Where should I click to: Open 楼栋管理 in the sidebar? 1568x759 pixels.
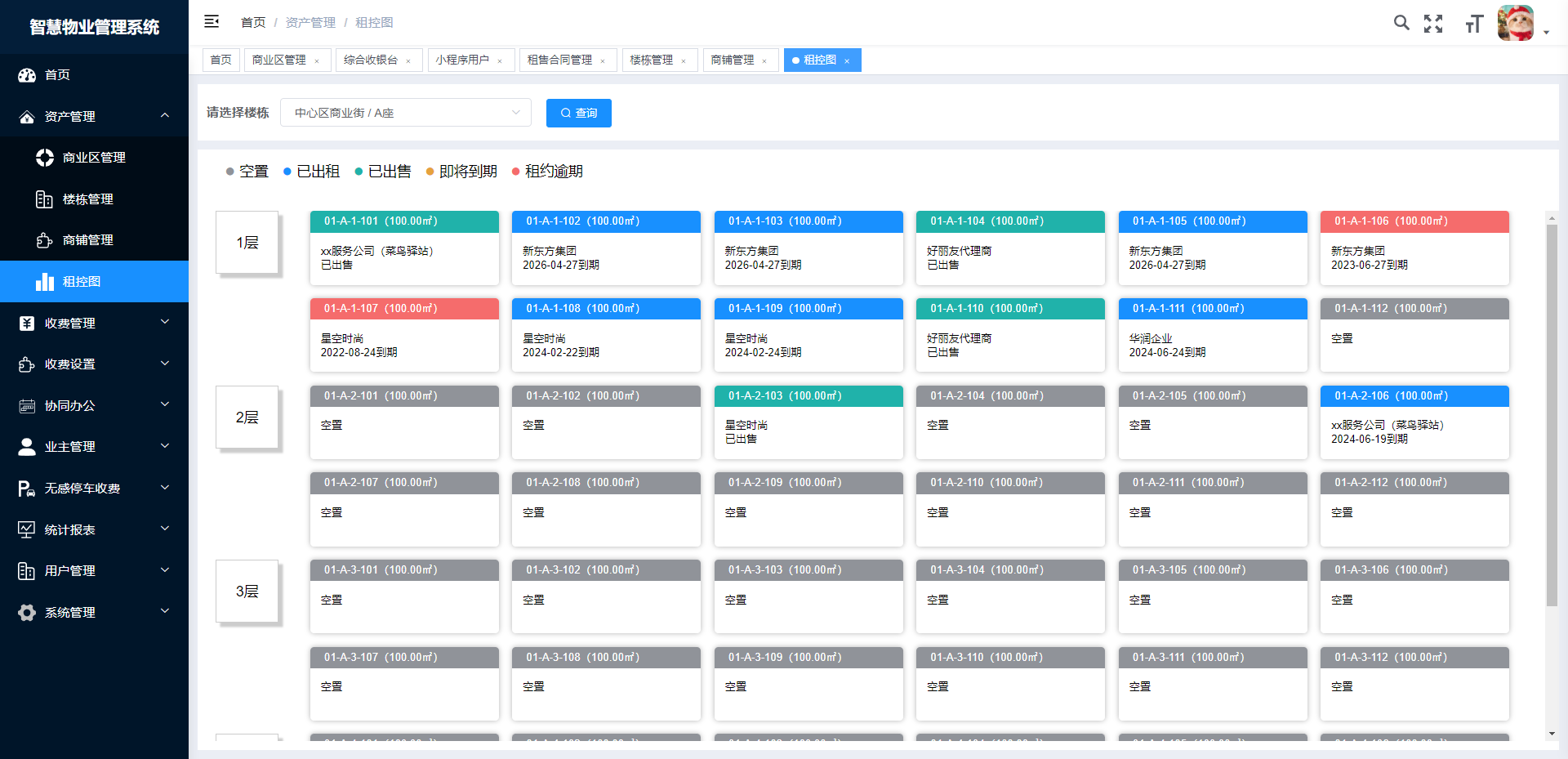(x=94, y=199)
